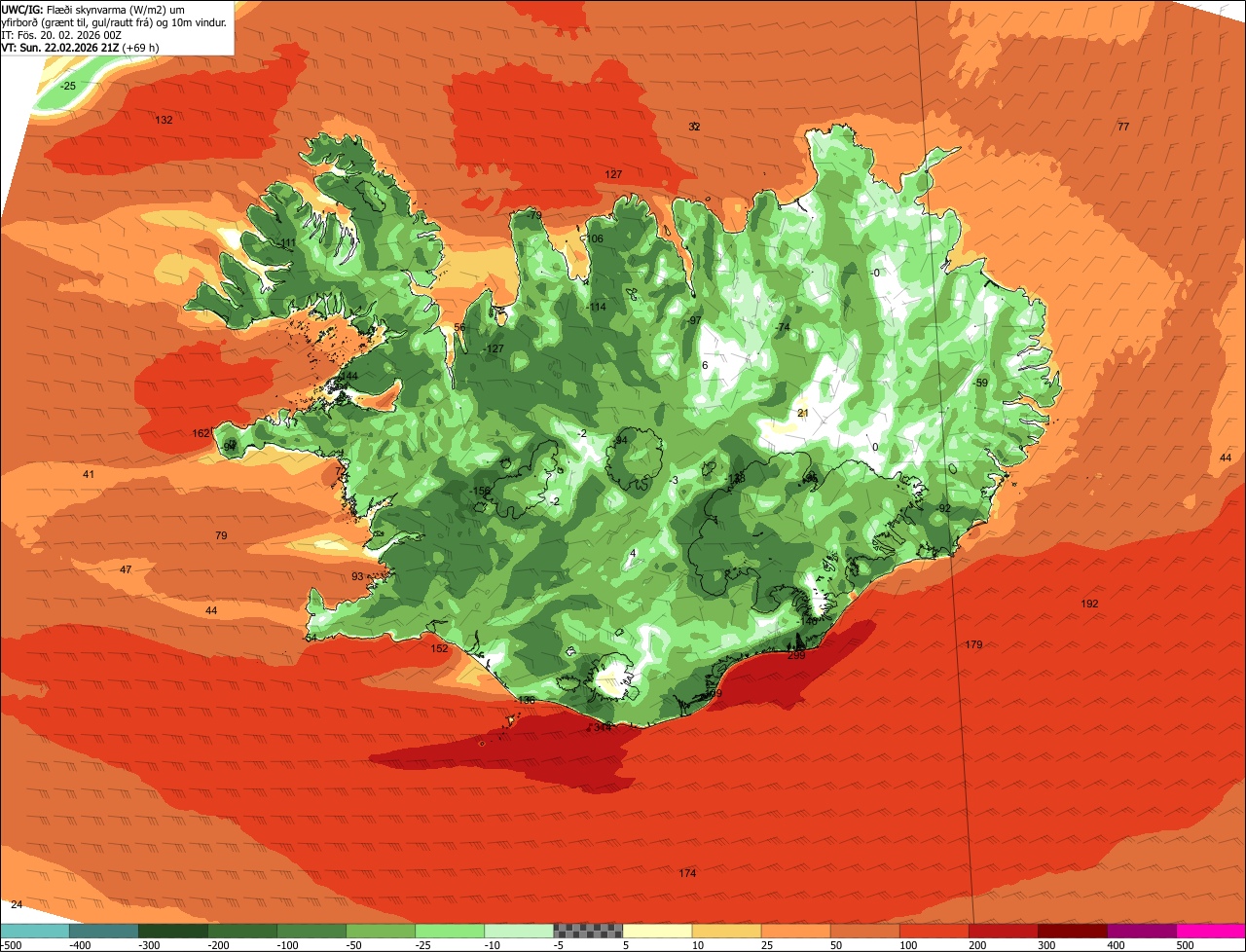Click the '-156' value in western Iceland
1246x952 pixels.
481,492
